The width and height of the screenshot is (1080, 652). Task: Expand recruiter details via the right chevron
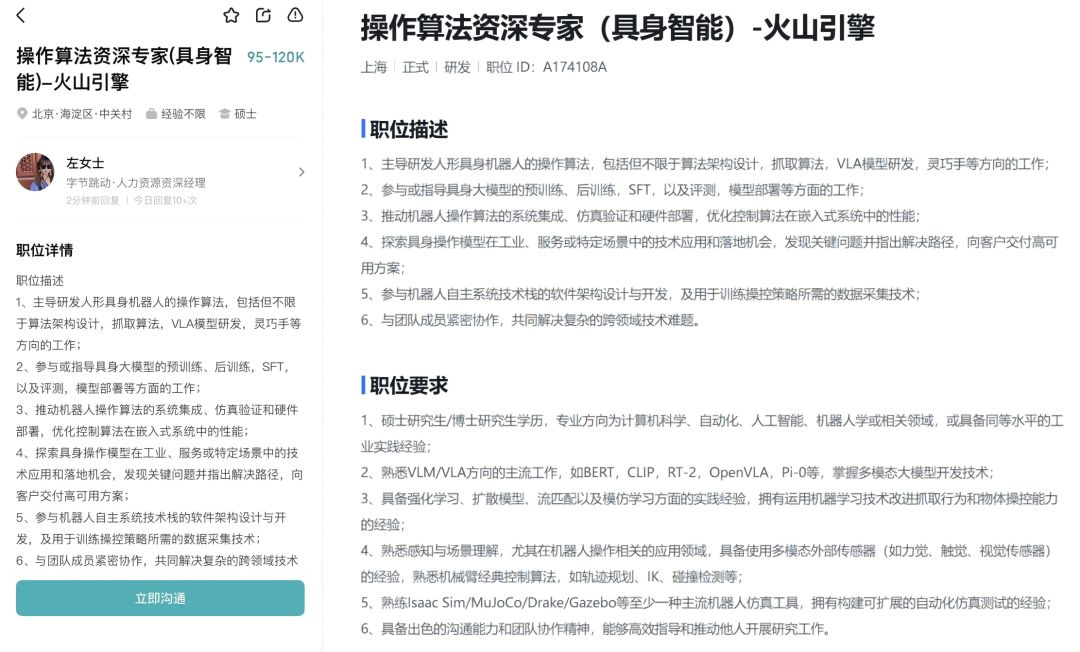(x=301, y=172)
